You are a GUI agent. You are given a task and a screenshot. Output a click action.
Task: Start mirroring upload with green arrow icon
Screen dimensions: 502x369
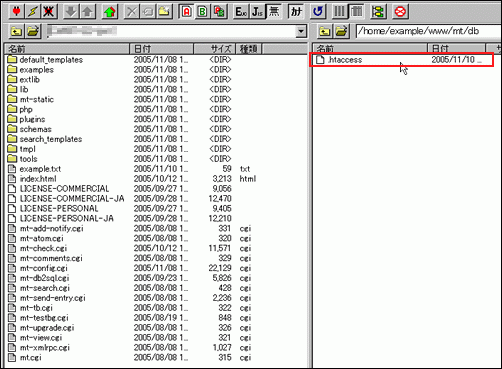coord(109,12)
